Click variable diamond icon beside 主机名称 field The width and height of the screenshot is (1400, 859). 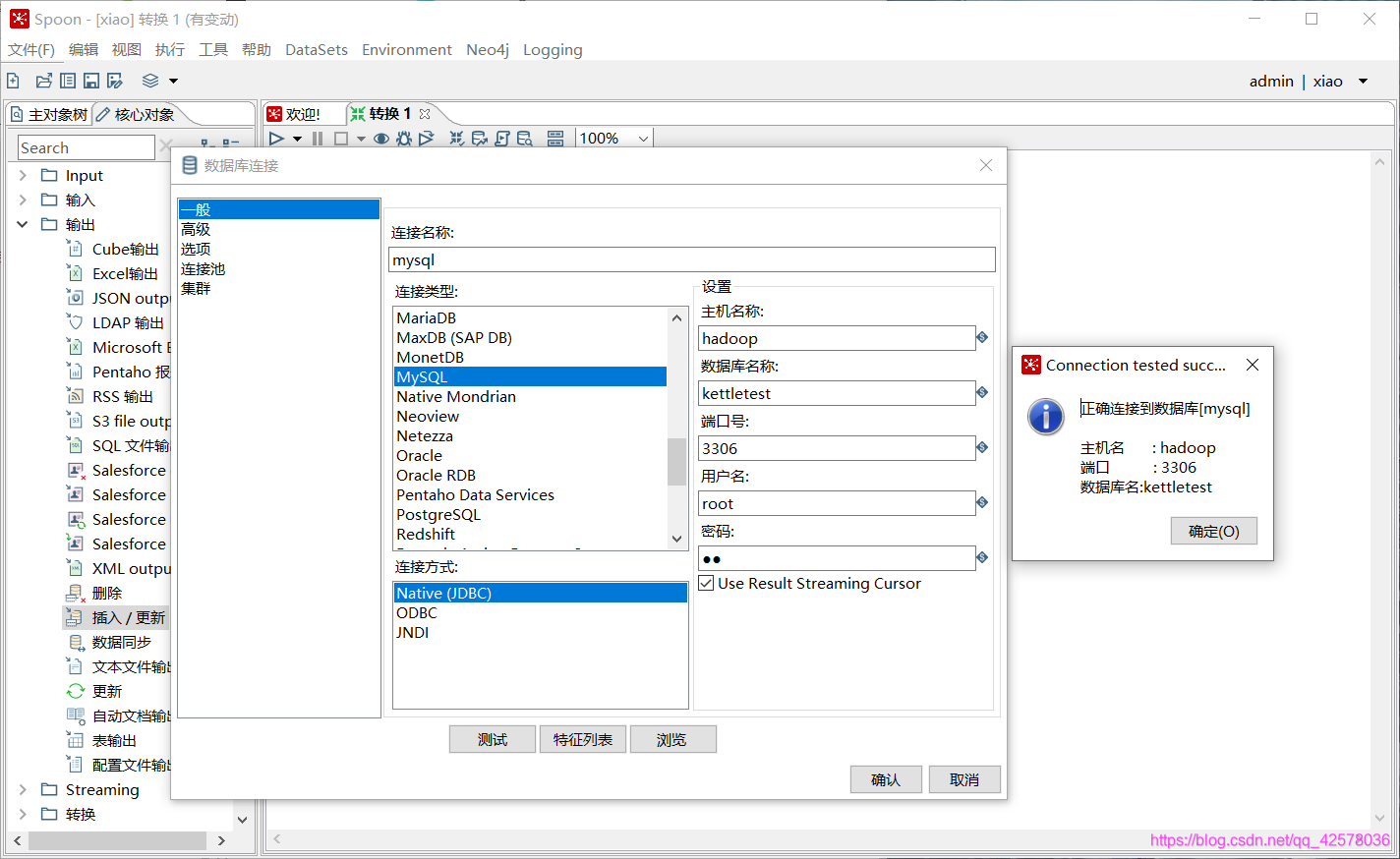[x=982, y=337]
